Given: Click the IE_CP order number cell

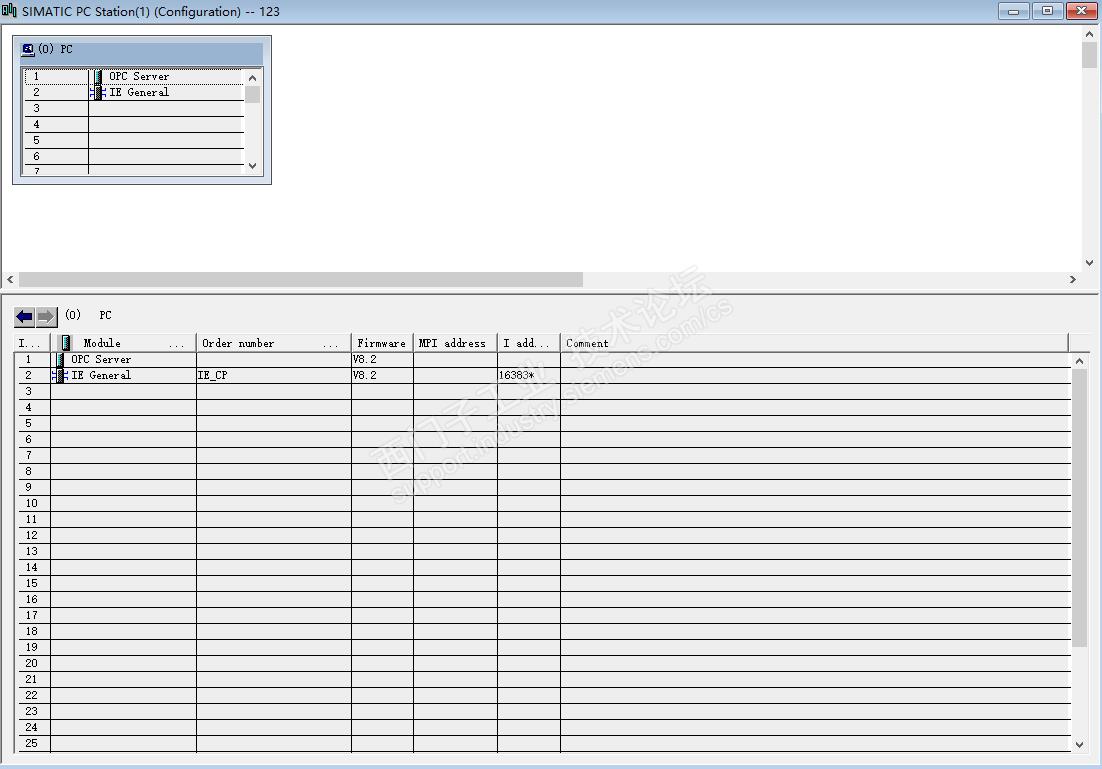Looking at the screenshot, I should tap(273, 375).
